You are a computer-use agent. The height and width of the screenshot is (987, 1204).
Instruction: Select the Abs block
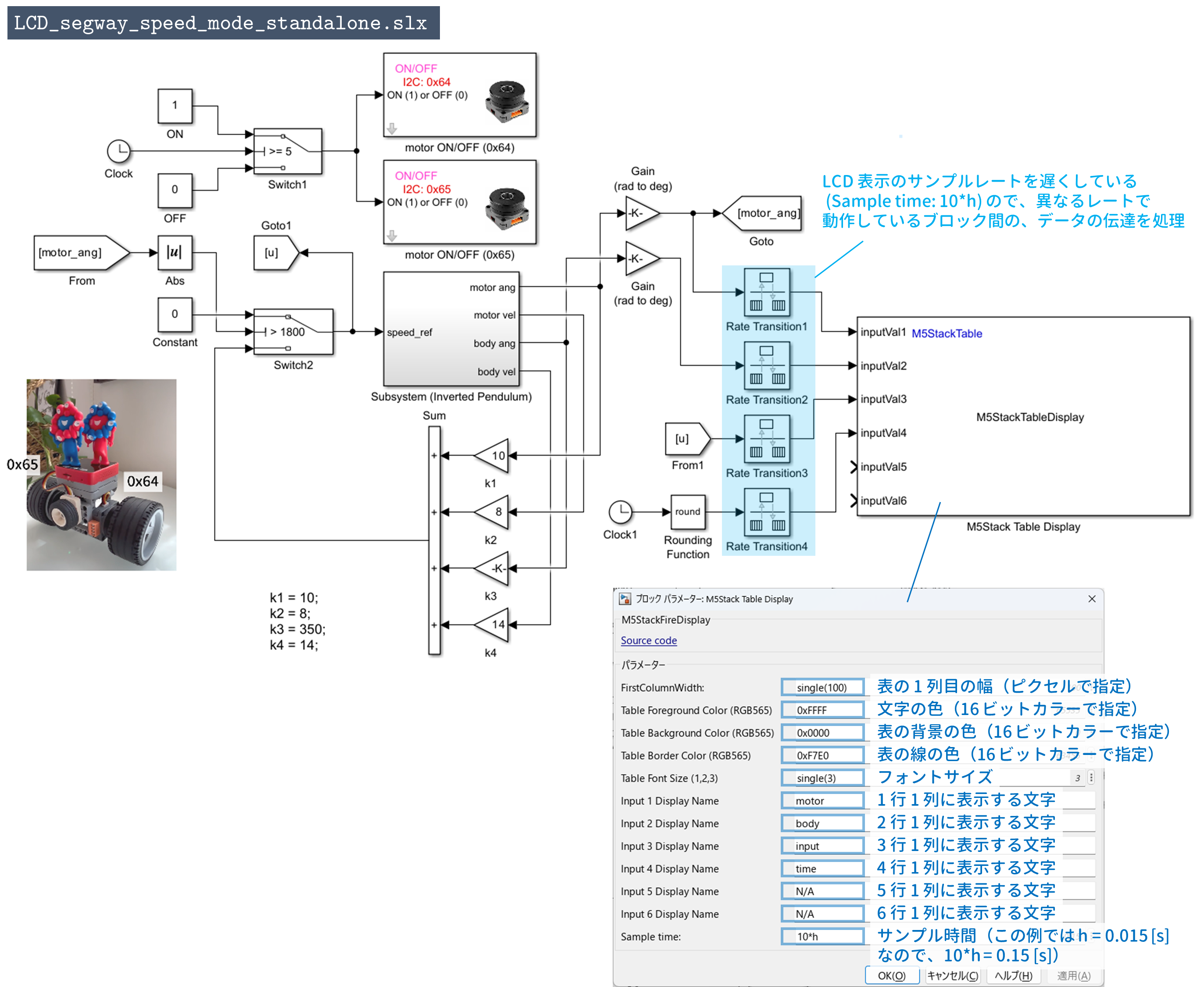tap(175, 253)
